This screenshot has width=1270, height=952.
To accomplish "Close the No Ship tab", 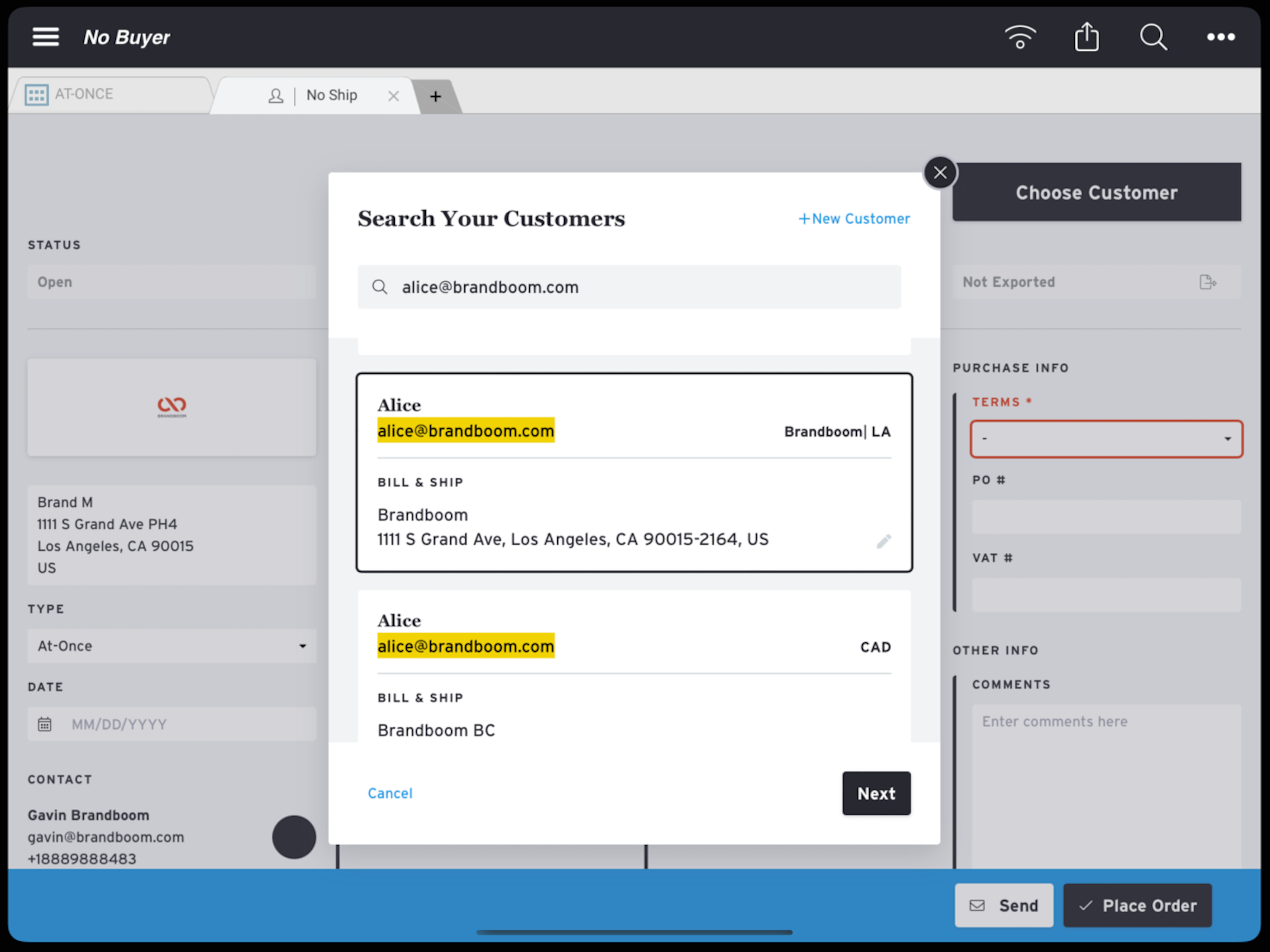I will coord(393,96).
